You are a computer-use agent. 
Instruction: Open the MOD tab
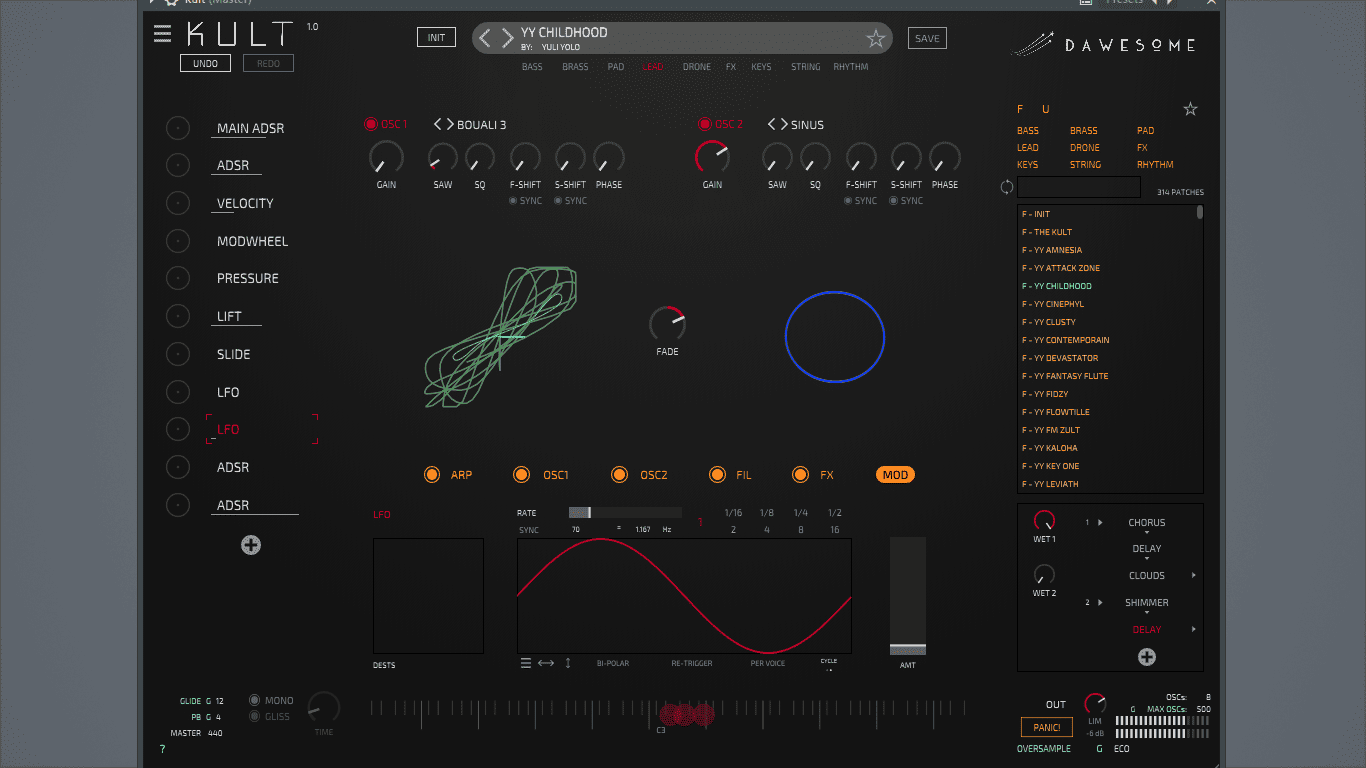(896, 475)
